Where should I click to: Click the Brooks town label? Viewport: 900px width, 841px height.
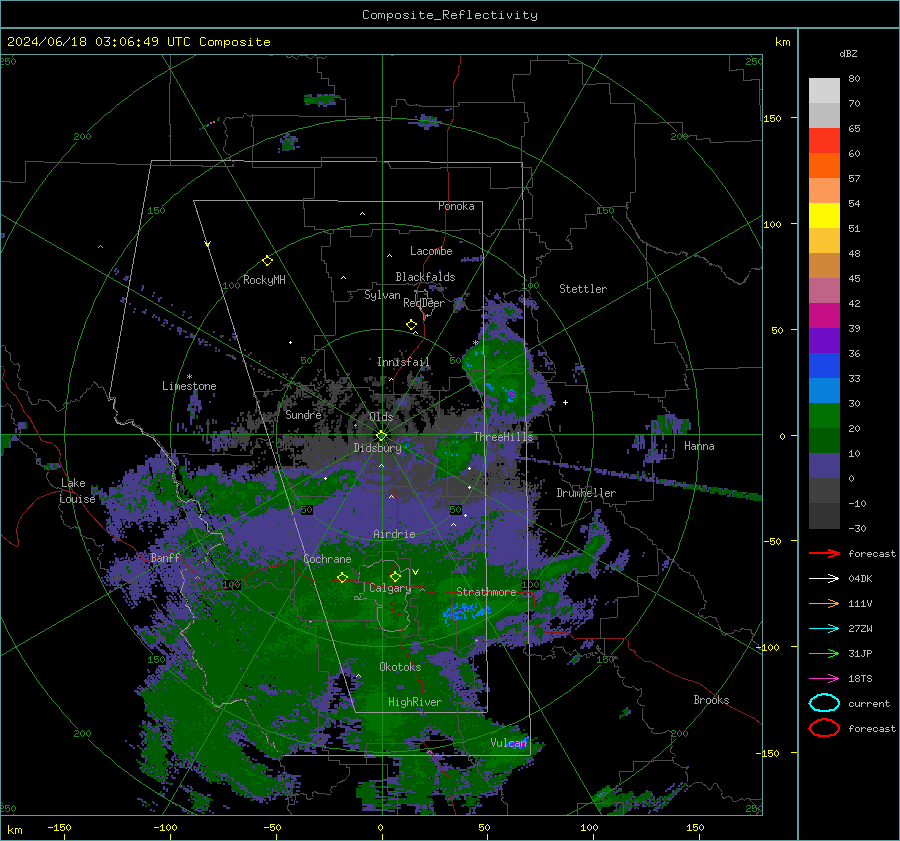(711, 700)
